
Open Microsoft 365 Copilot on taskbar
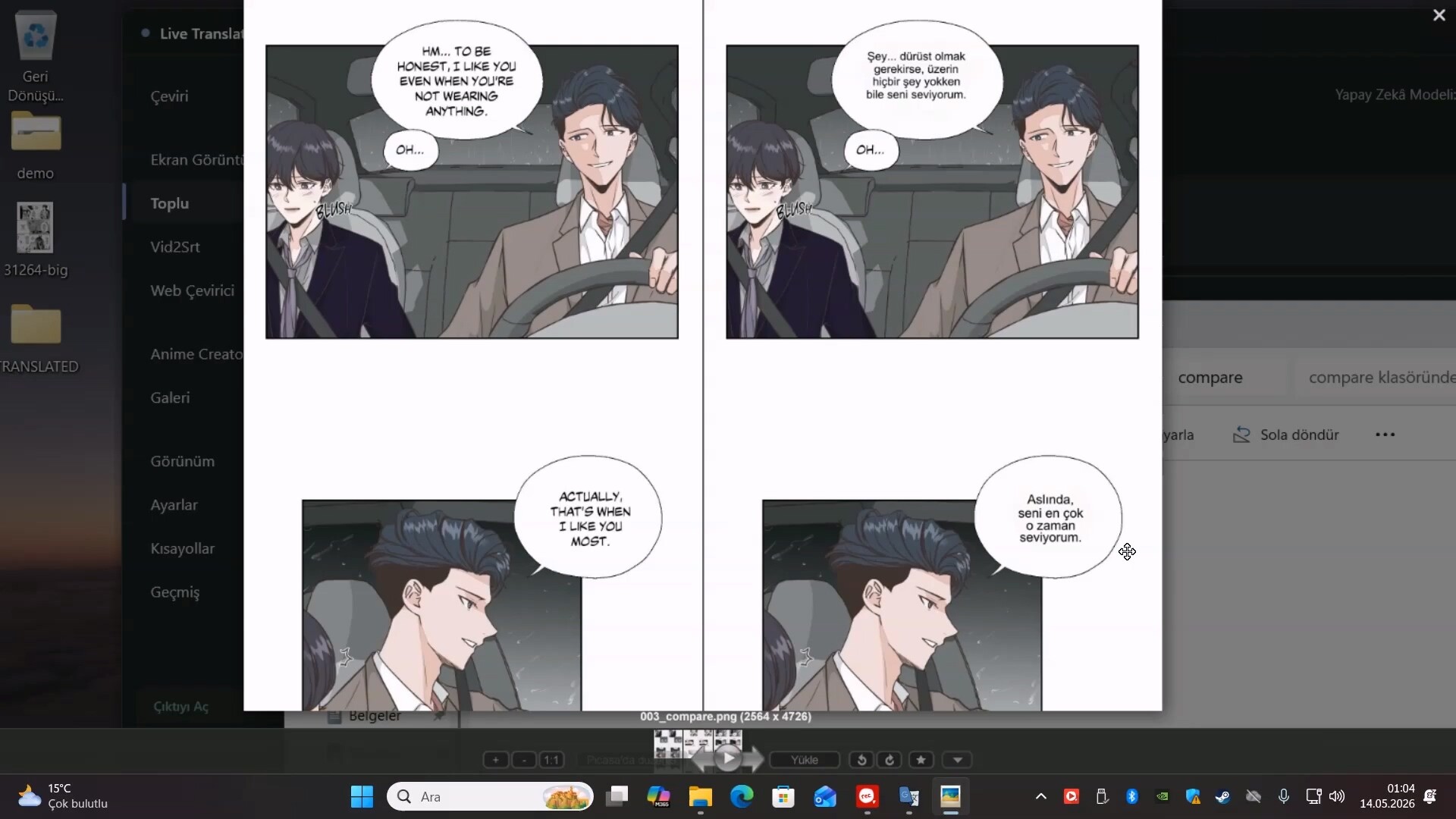click(x=658, y=796)
